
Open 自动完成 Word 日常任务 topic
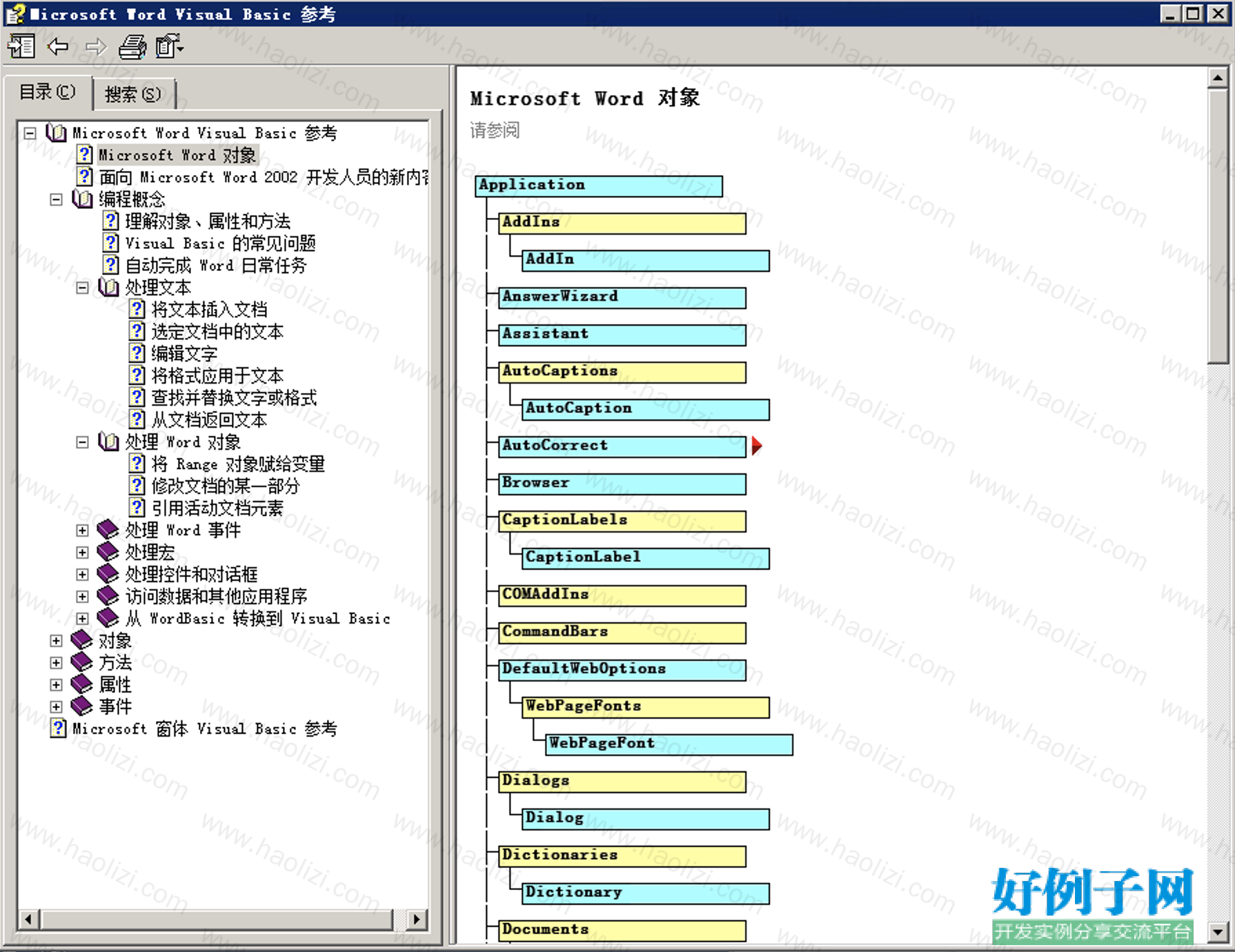pyautogui.click(x=215, y=266)
